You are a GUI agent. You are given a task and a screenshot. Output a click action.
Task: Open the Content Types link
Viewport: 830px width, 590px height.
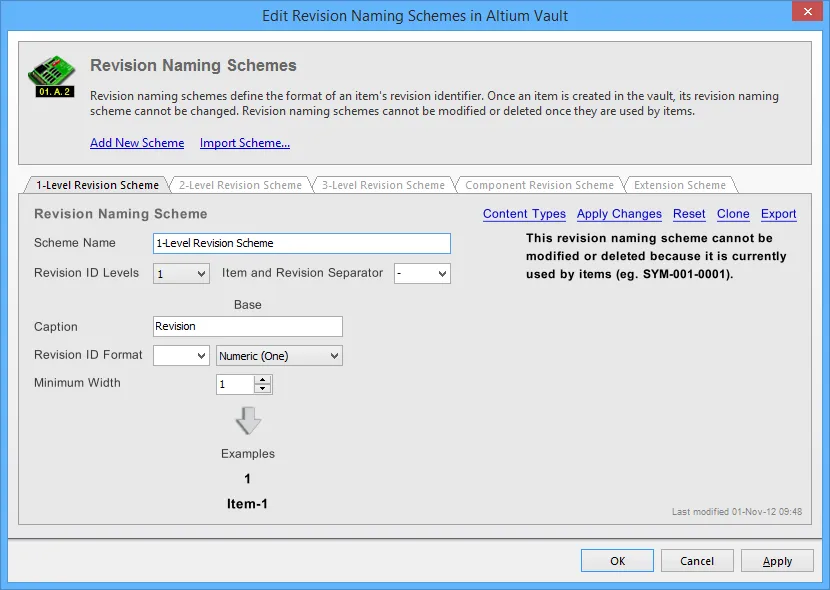click(524, 214)
